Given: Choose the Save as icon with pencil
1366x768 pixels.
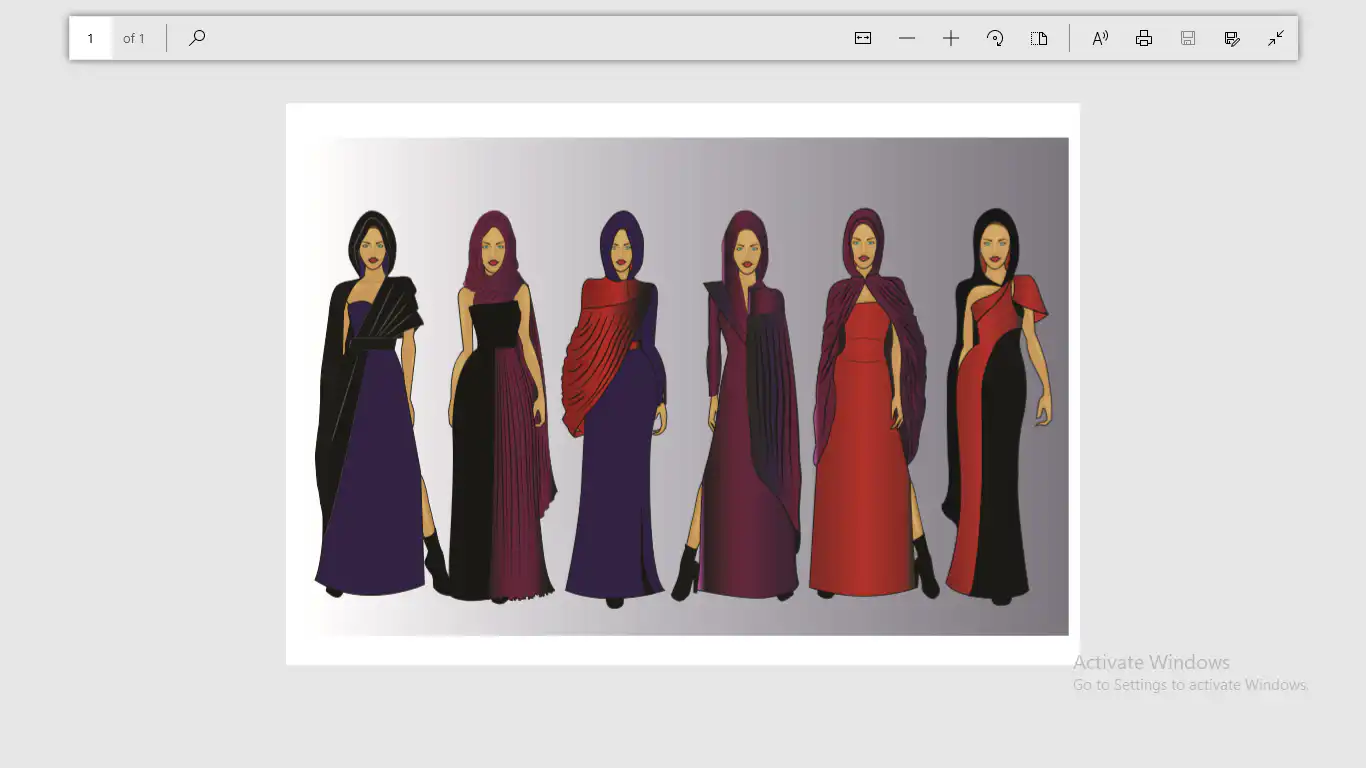Looking at the screenshot, I should point(1232,38).
